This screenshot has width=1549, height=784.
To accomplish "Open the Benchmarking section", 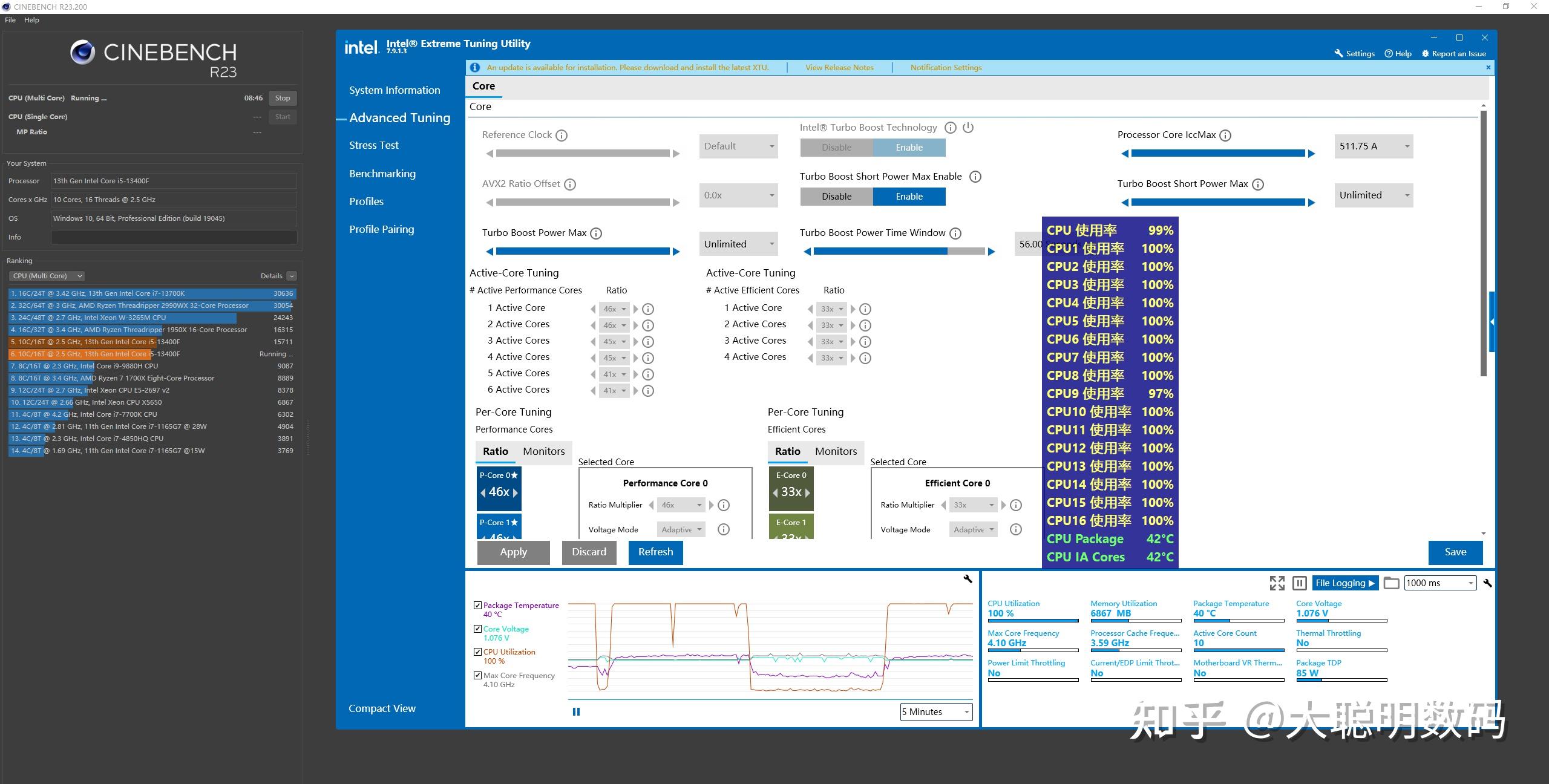I will [x=382, y=174].
